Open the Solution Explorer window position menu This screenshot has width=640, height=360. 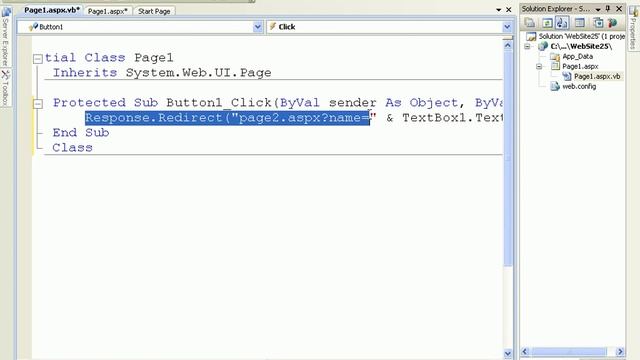(598, 9)
